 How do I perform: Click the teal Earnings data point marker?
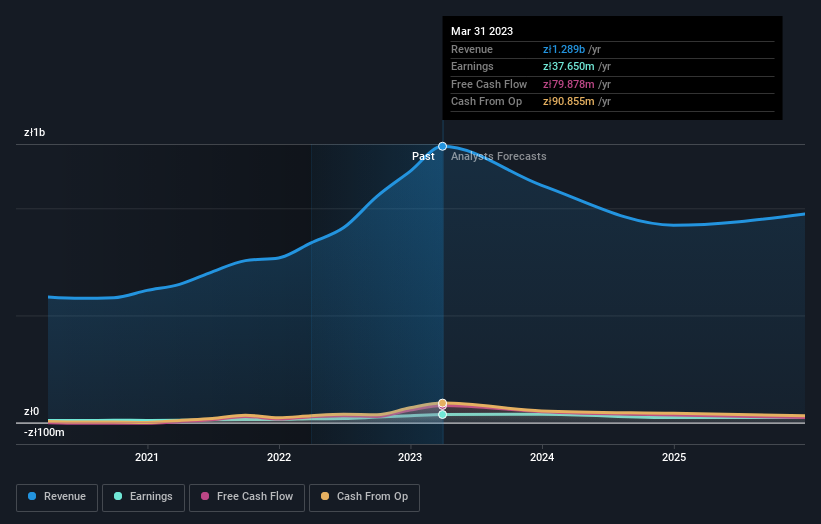pos(442,415)
